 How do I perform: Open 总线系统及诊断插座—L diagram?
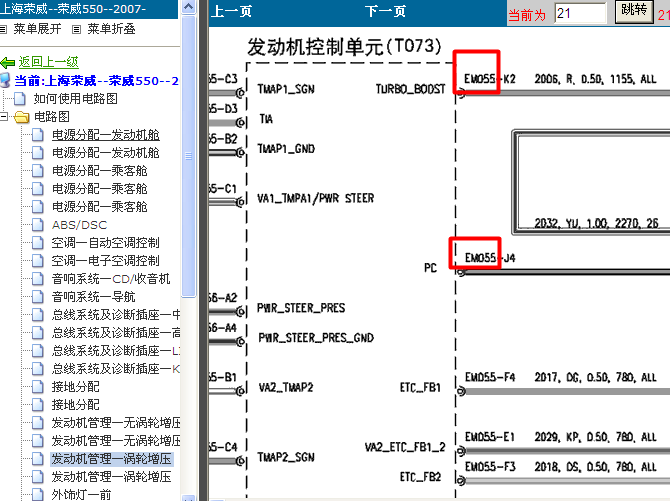(116, 351)
